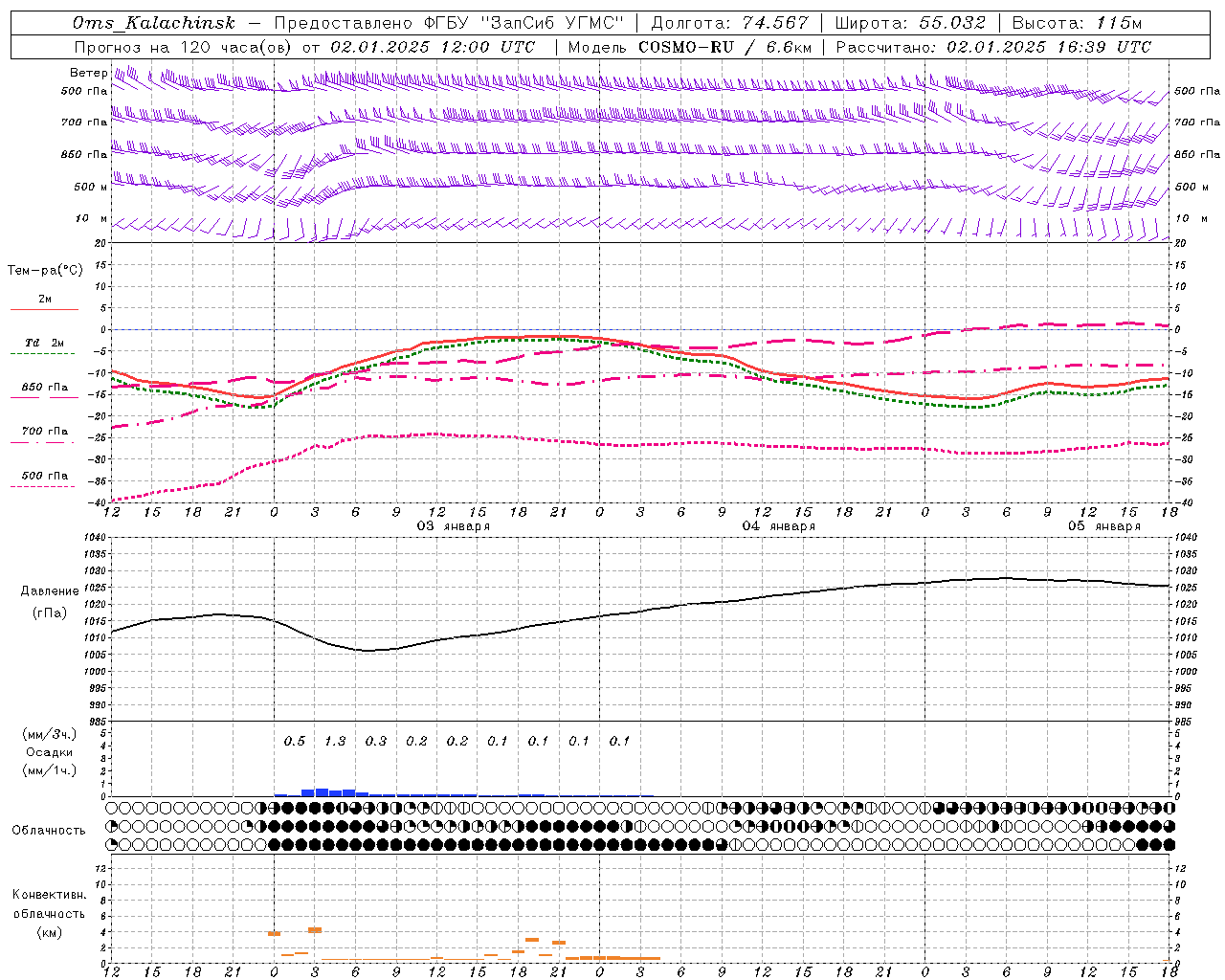Click the elevation value 115м
This screenshot has width=1225, height=980.
click(1119, 23)
